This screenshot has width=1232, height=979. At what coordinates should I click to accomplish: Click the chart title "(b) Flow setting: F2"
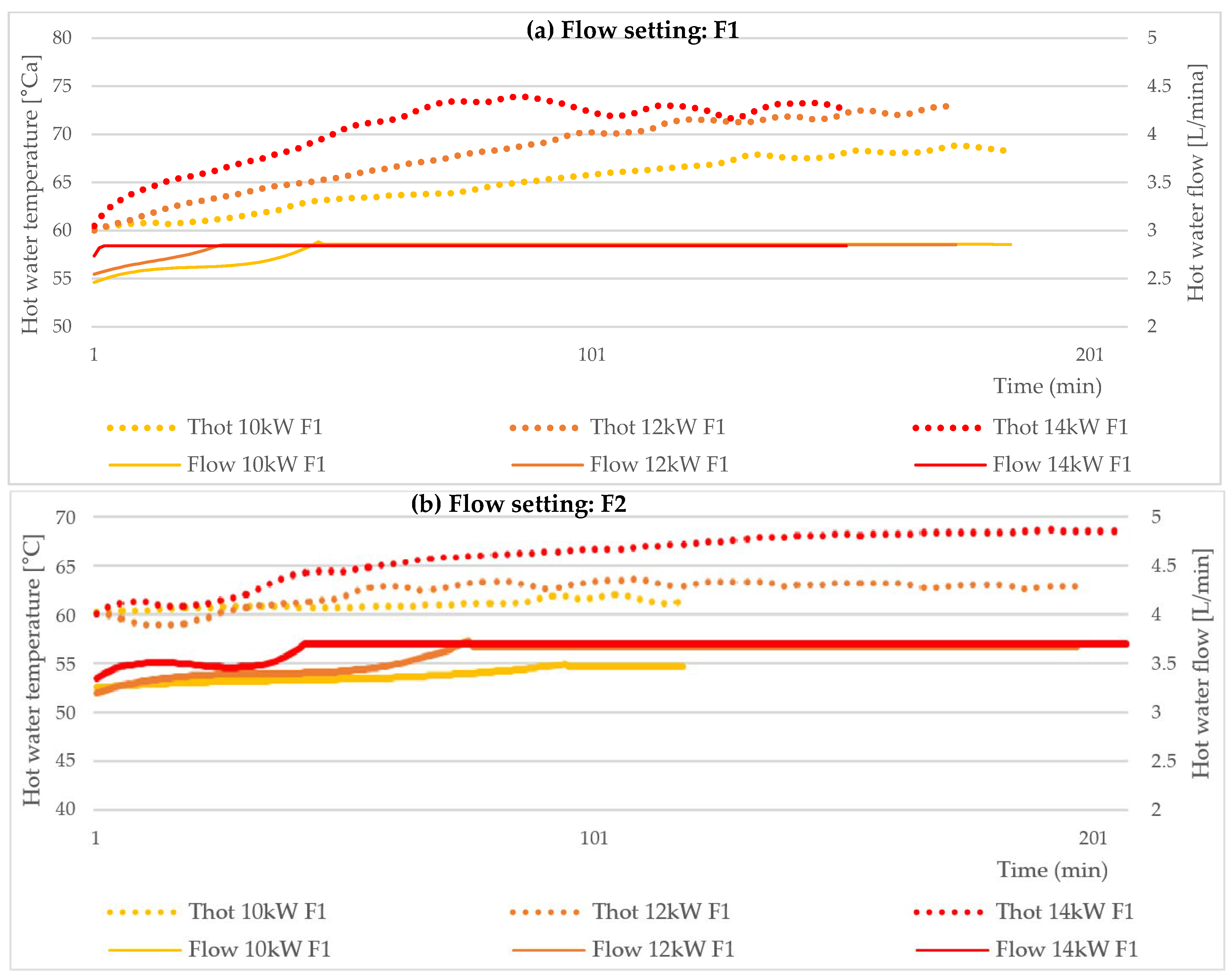coord(518,504)
